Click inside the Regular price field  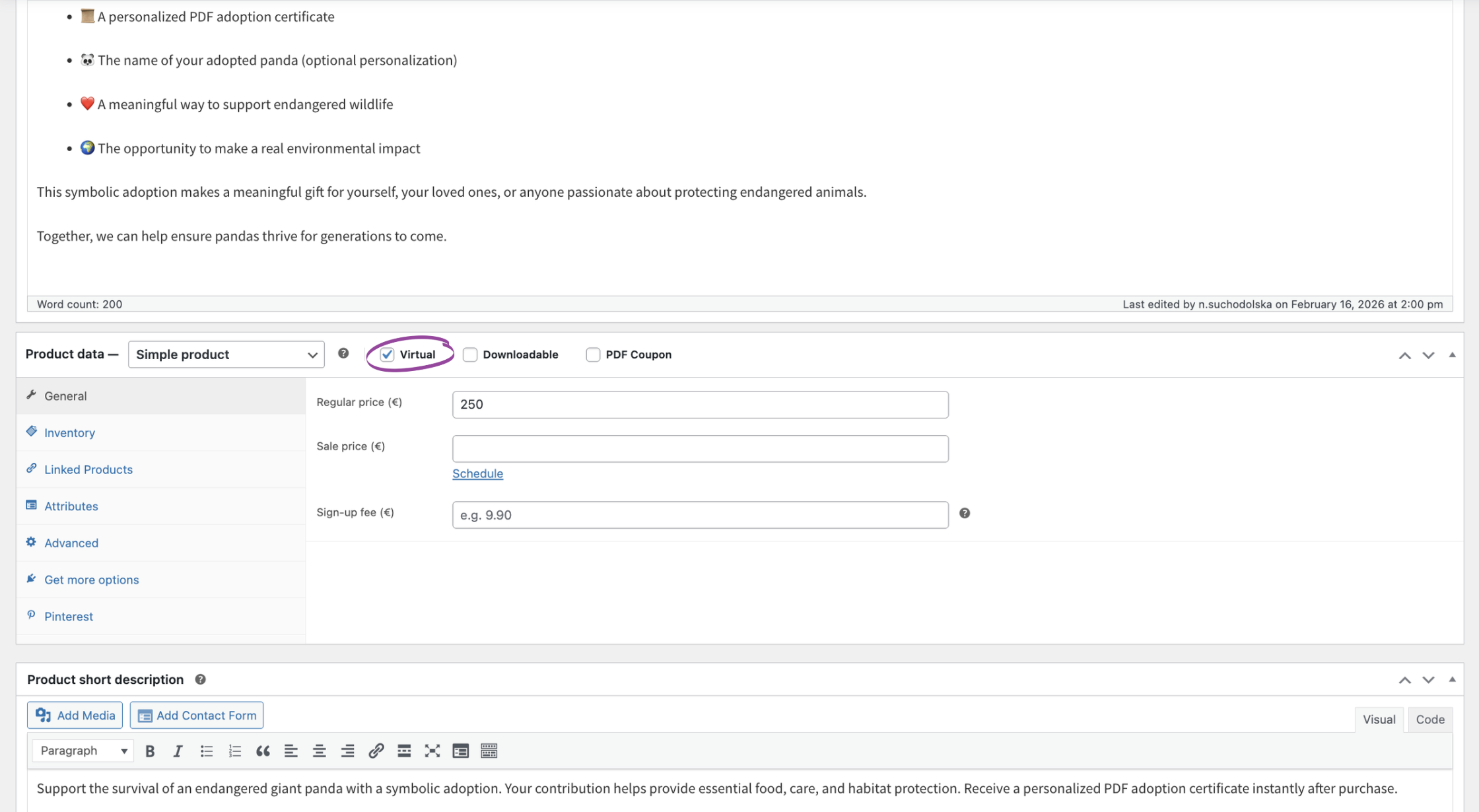pyautogui.click(x=700, y=404)
